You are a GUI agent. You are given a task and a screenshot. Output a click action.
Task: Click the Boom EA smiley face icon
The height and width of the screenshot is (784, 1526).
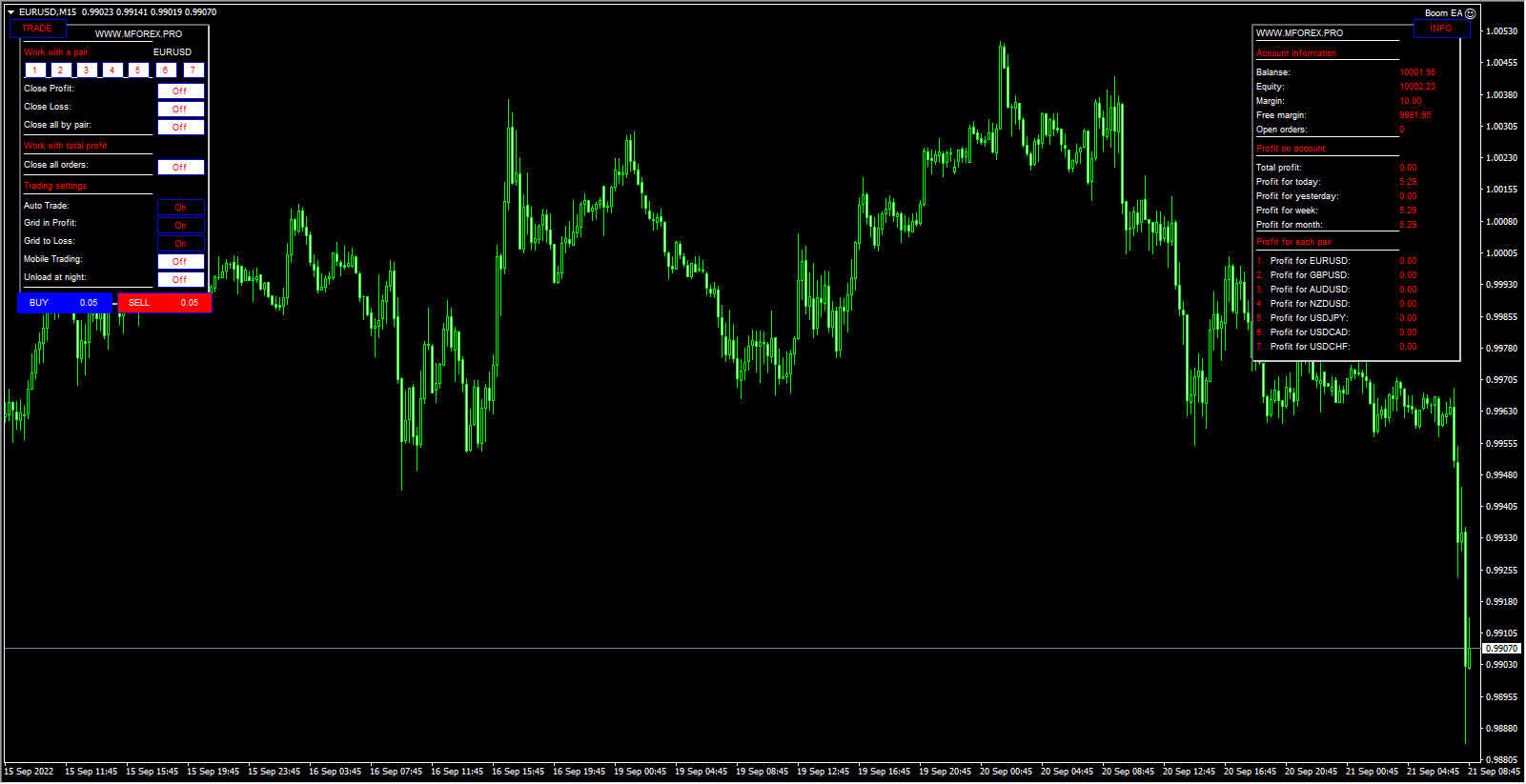pyautogui.click(x=1470, y=13)
